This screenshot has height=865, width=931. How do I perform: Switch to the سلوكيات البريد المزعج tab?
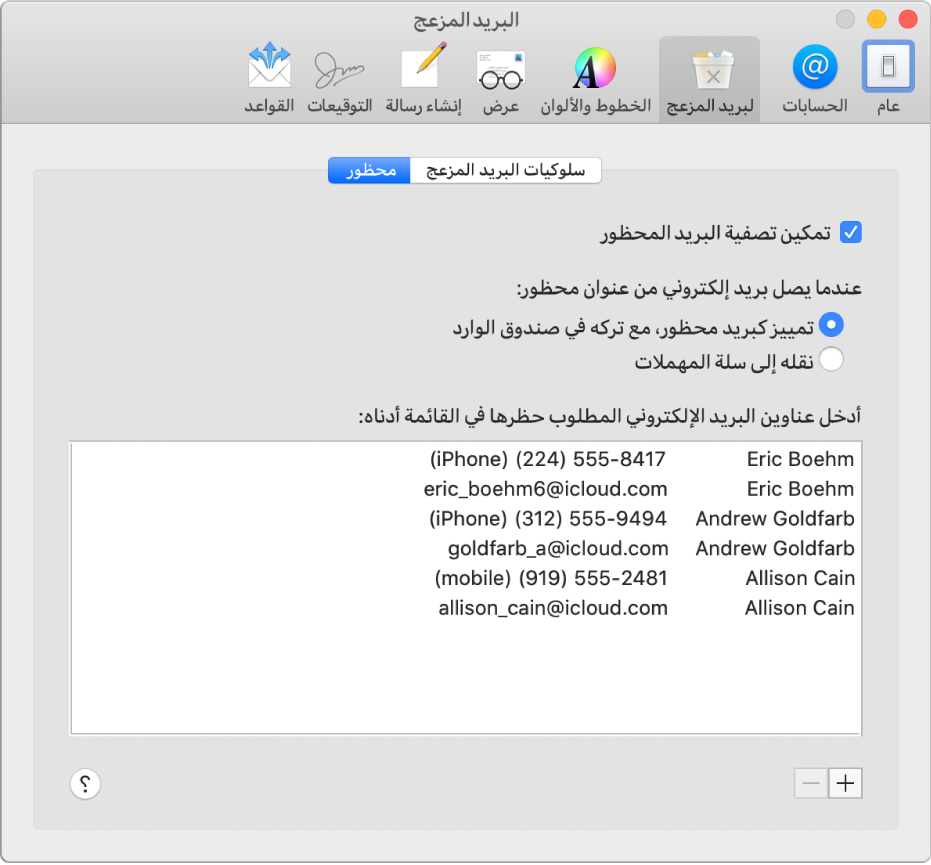505,170
